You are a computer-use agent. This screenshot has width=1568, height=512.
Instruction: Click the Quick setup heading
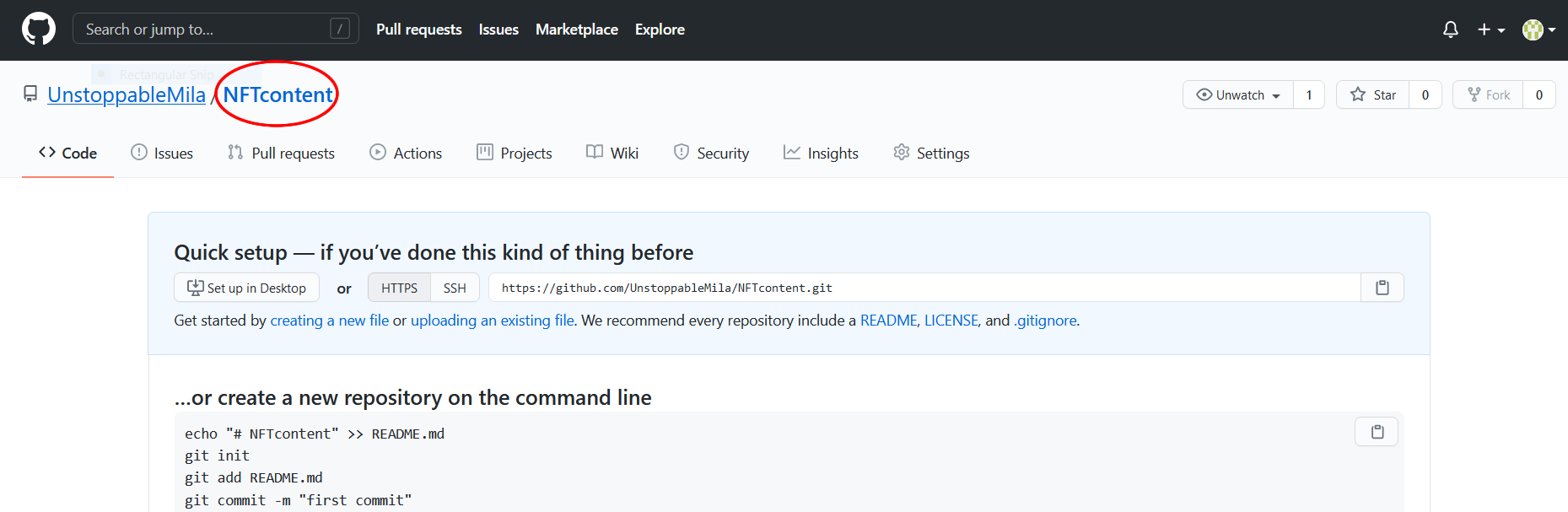pyautogui.click(x=434, y=252)
